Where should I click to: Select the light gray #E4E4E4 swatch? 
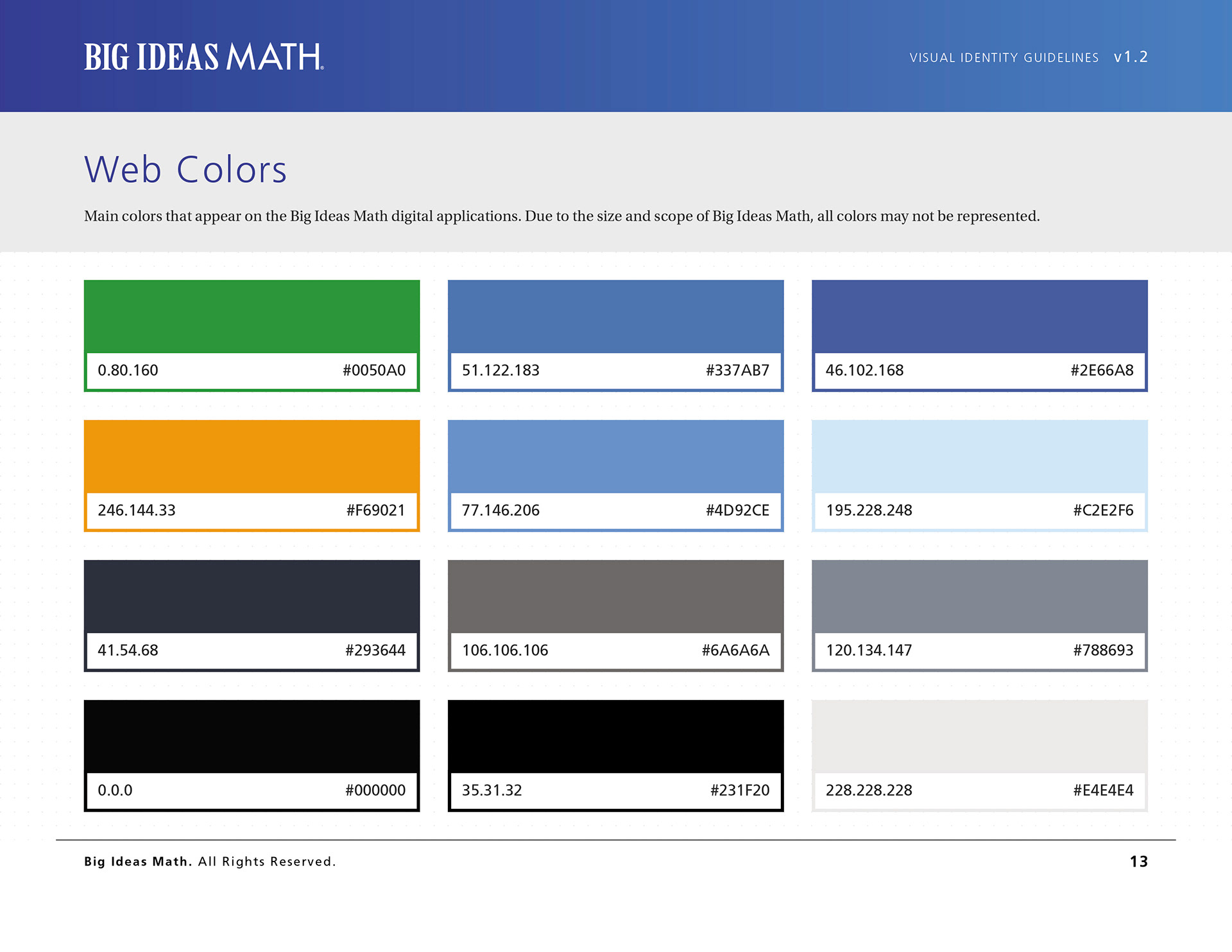(979, 736)
